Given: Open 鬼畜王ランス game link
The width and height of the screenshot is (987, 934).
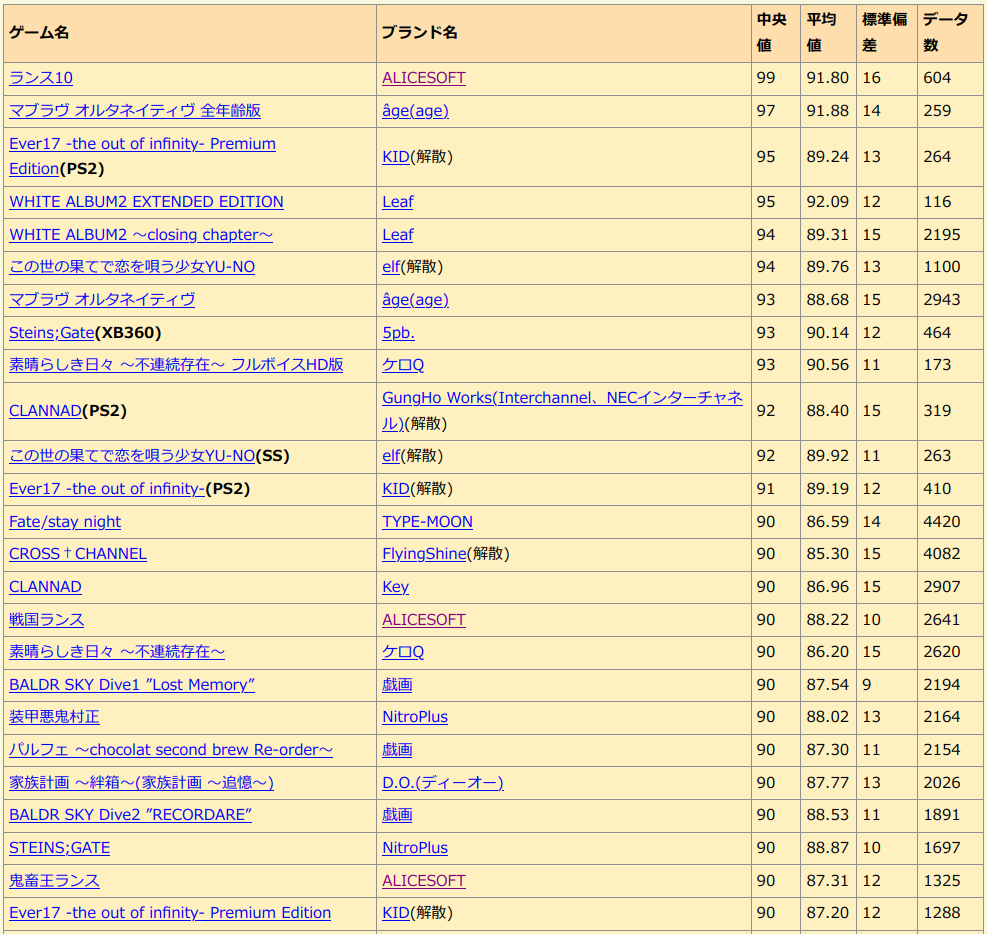Looking at the screenshot, I should click(54, 881).
